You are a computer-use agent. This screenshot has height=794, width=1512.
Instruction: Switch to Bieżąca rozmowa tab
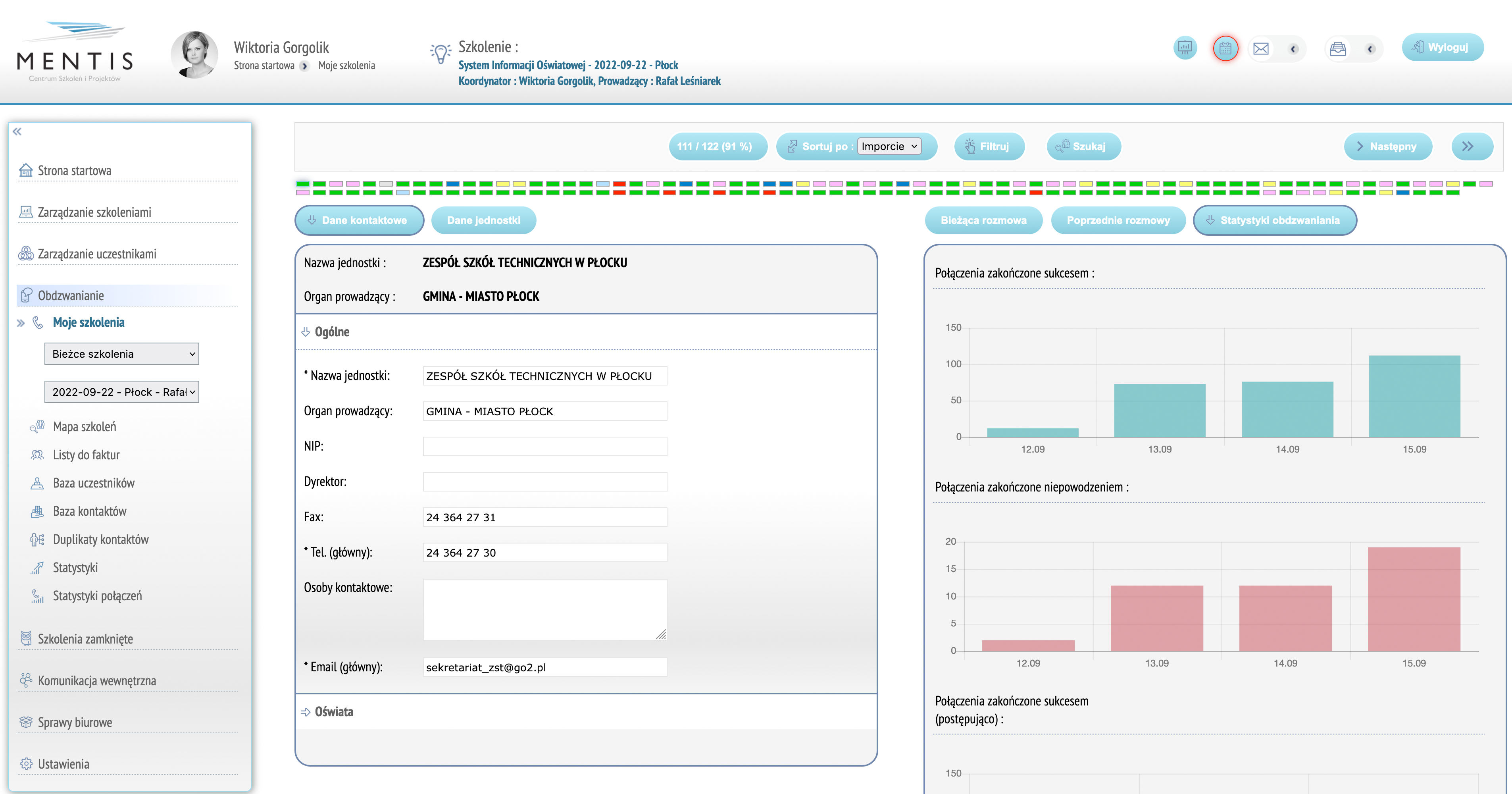pos(984,220)
